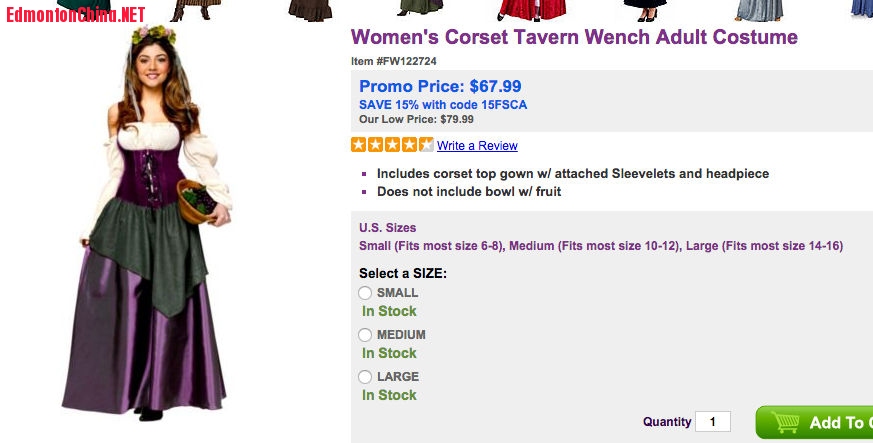Image resolution: width=873 pixels, height=443 pixels.
Task: Click the Quantity input field
Action: click(713, 422)
